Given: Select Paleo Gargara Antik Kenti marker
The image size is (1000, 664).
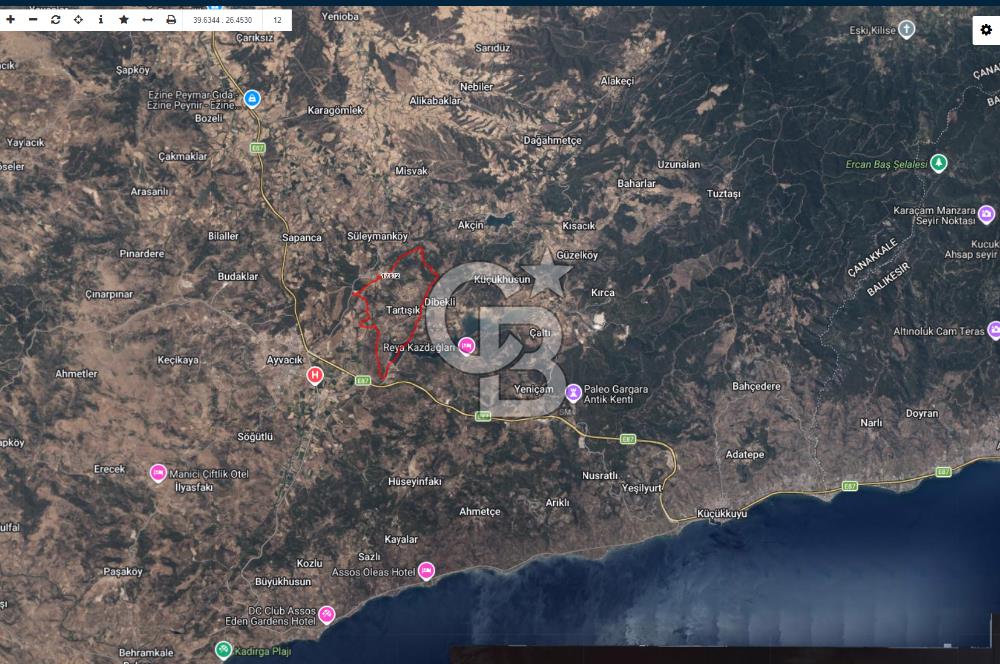Looking at the screenshot, I should click(x=573, y=392).
